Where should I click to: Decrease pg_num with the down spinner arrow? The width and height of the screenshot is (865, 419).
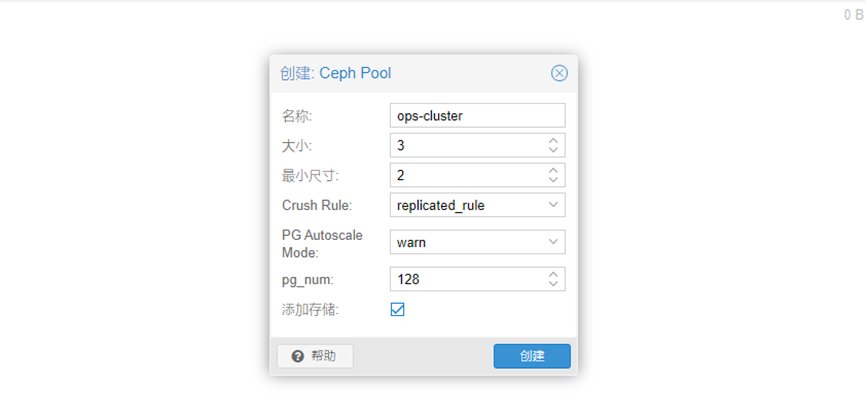click(x=553, y=284)
